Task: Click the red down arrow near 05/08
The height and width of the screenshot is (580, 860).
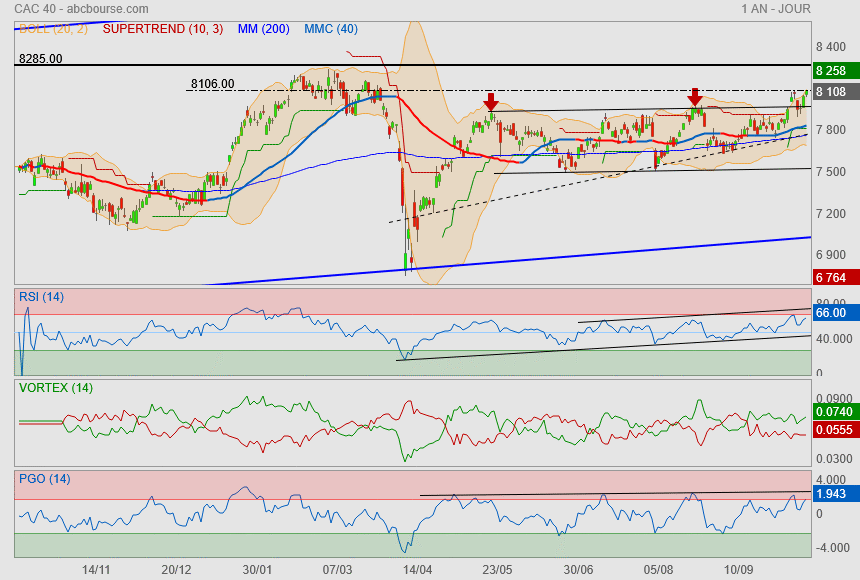Action: click(695, 97)
